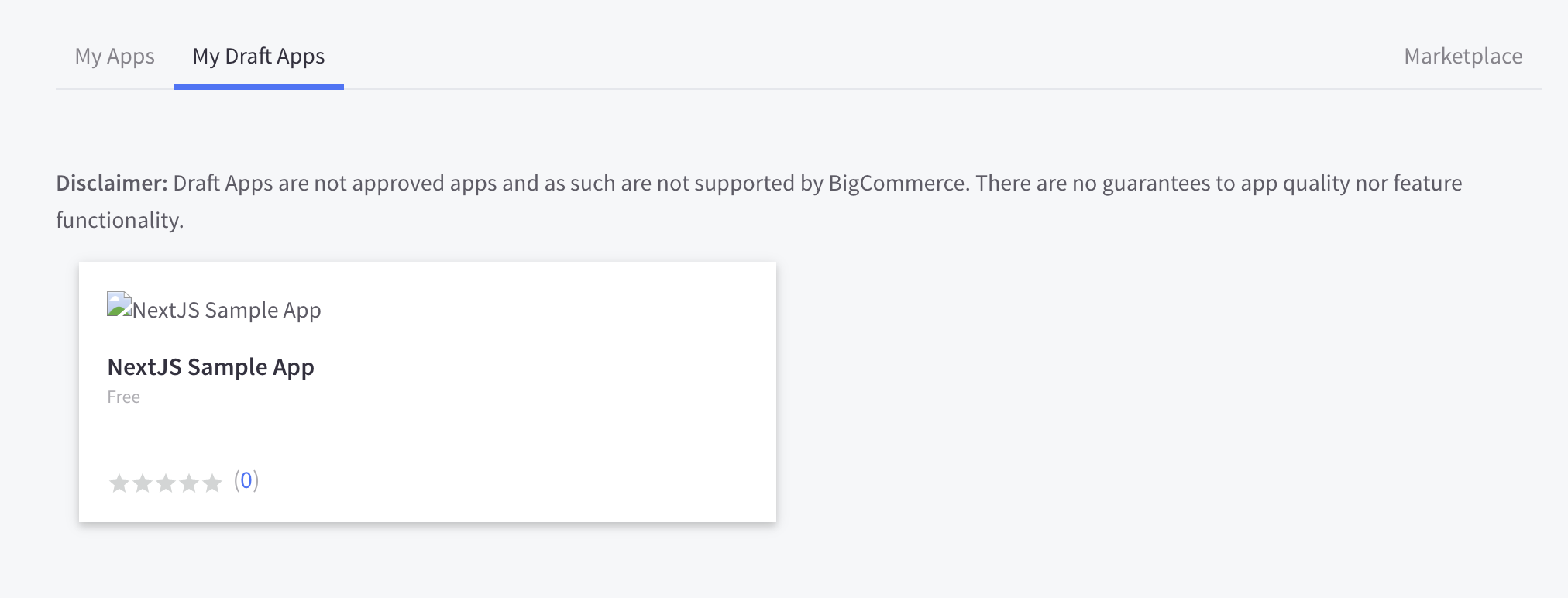
Task: Open the Marketplace link
Action: point(1463,57)
